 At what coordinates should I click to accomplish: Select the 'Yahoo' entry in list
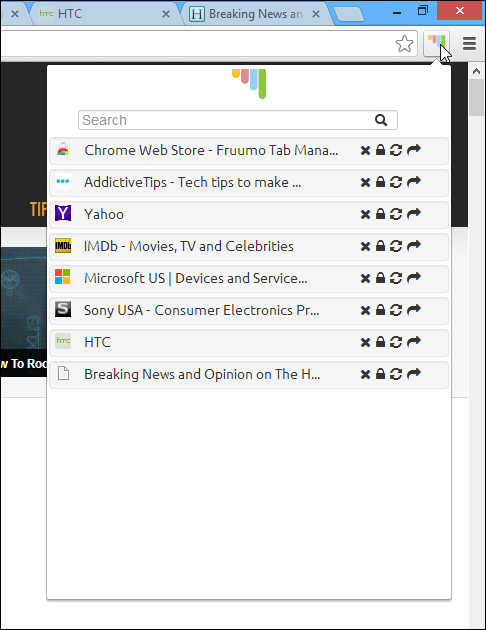[249, 215]
